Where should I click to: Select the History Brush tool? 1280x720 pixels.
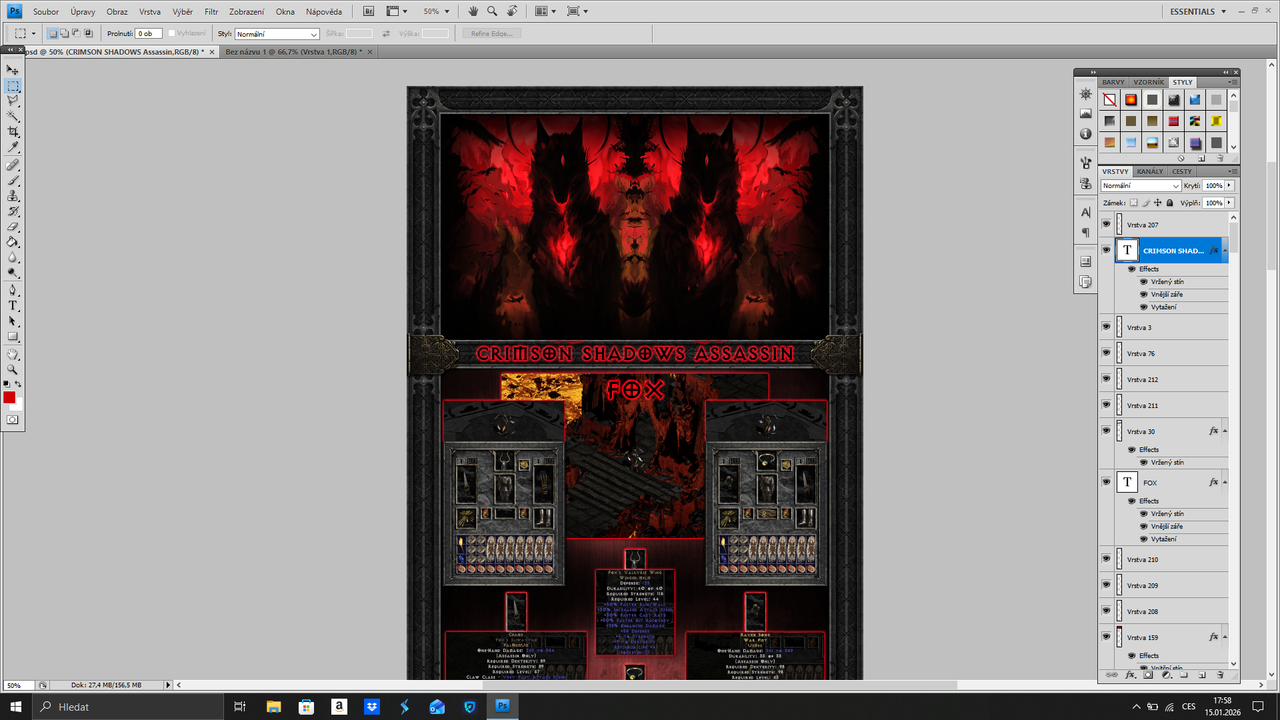[13, 211]
